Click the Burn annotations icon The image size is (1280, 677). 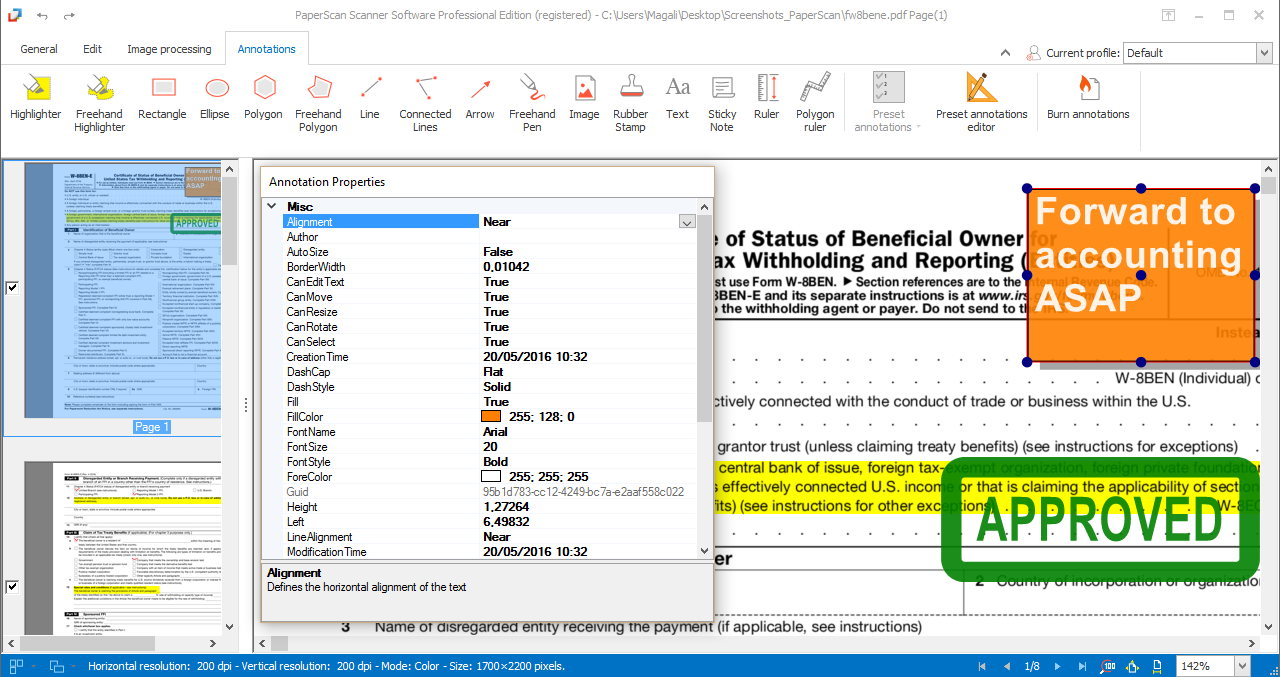coord(1087,98)
